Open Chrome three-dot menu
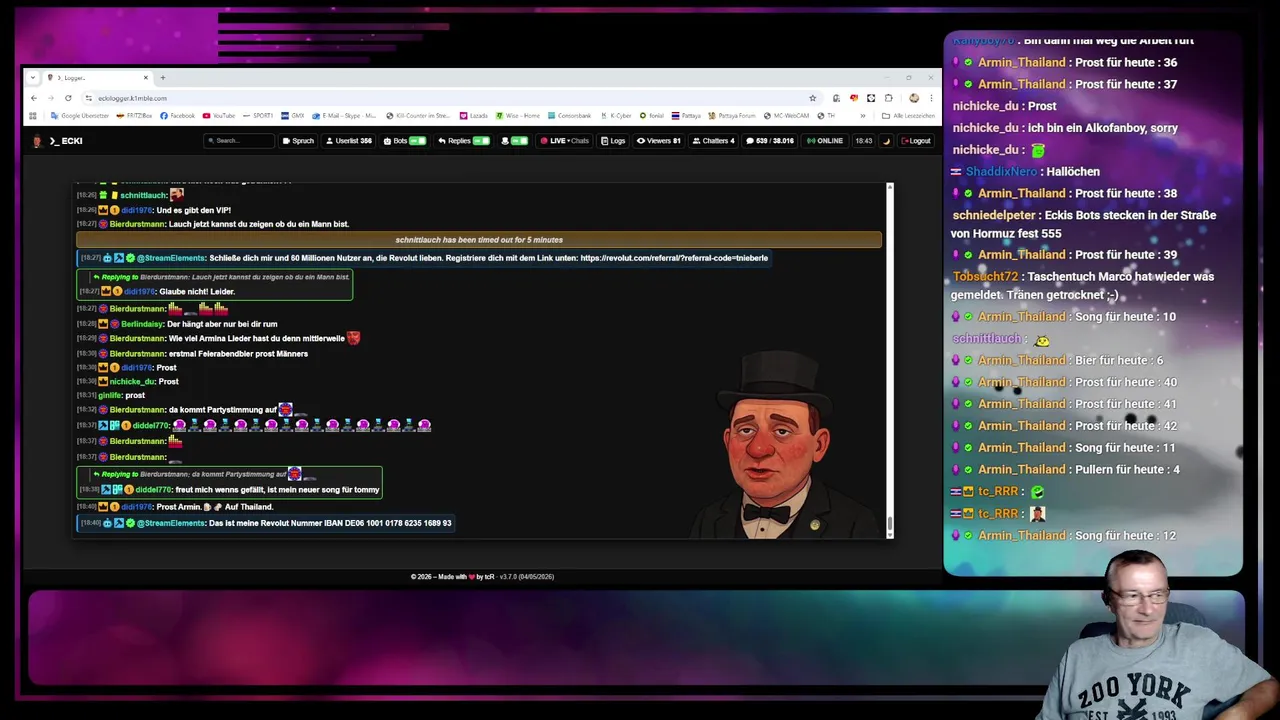1280x720 pixels. click(931, 98)
